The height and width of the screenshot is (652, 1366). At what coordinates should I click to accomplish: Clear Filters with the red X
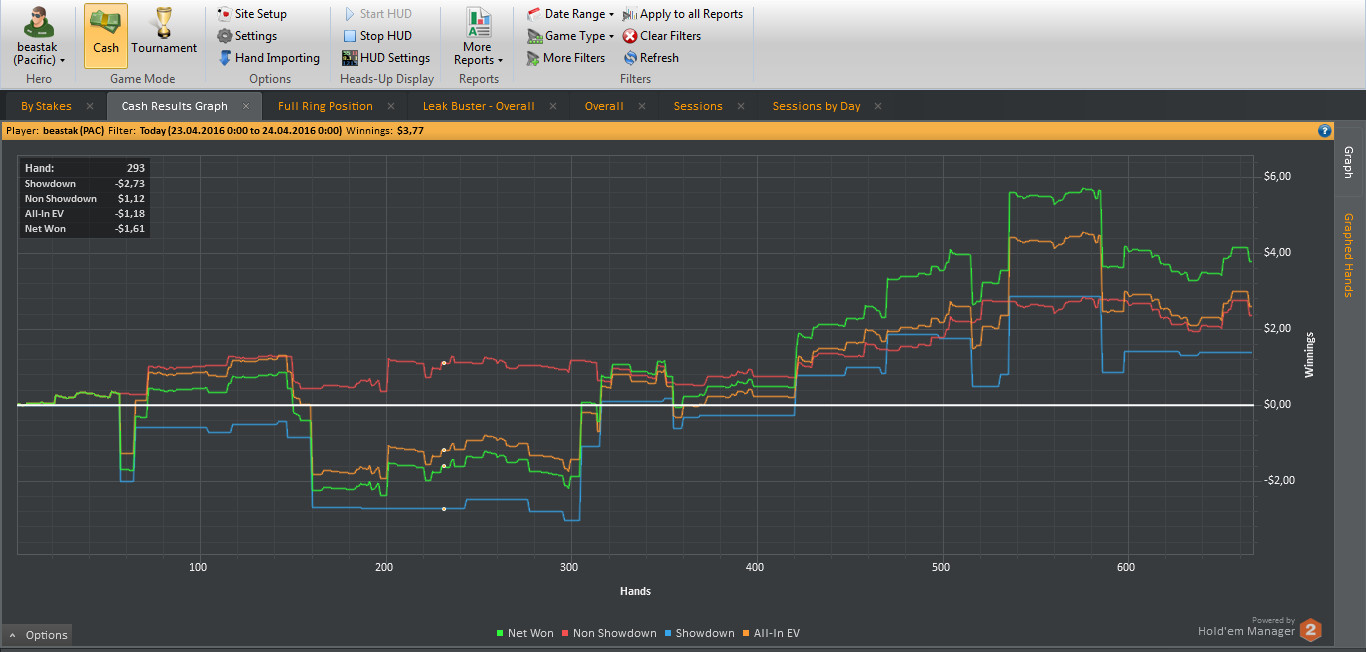[x=662, y=36]
